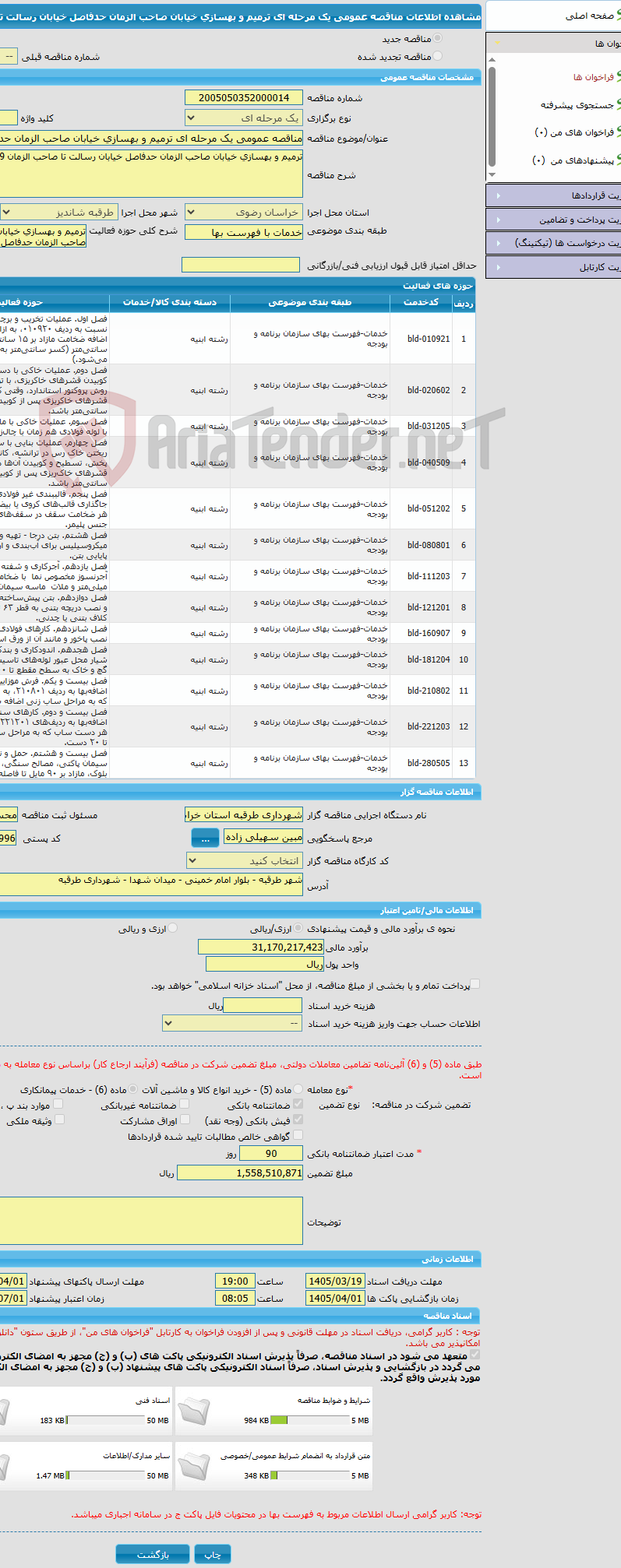This screenshot has height=1568, width=621.
Task: Click the سایر مدارک/اطلاعات document label
Action: coord(136,1455)
